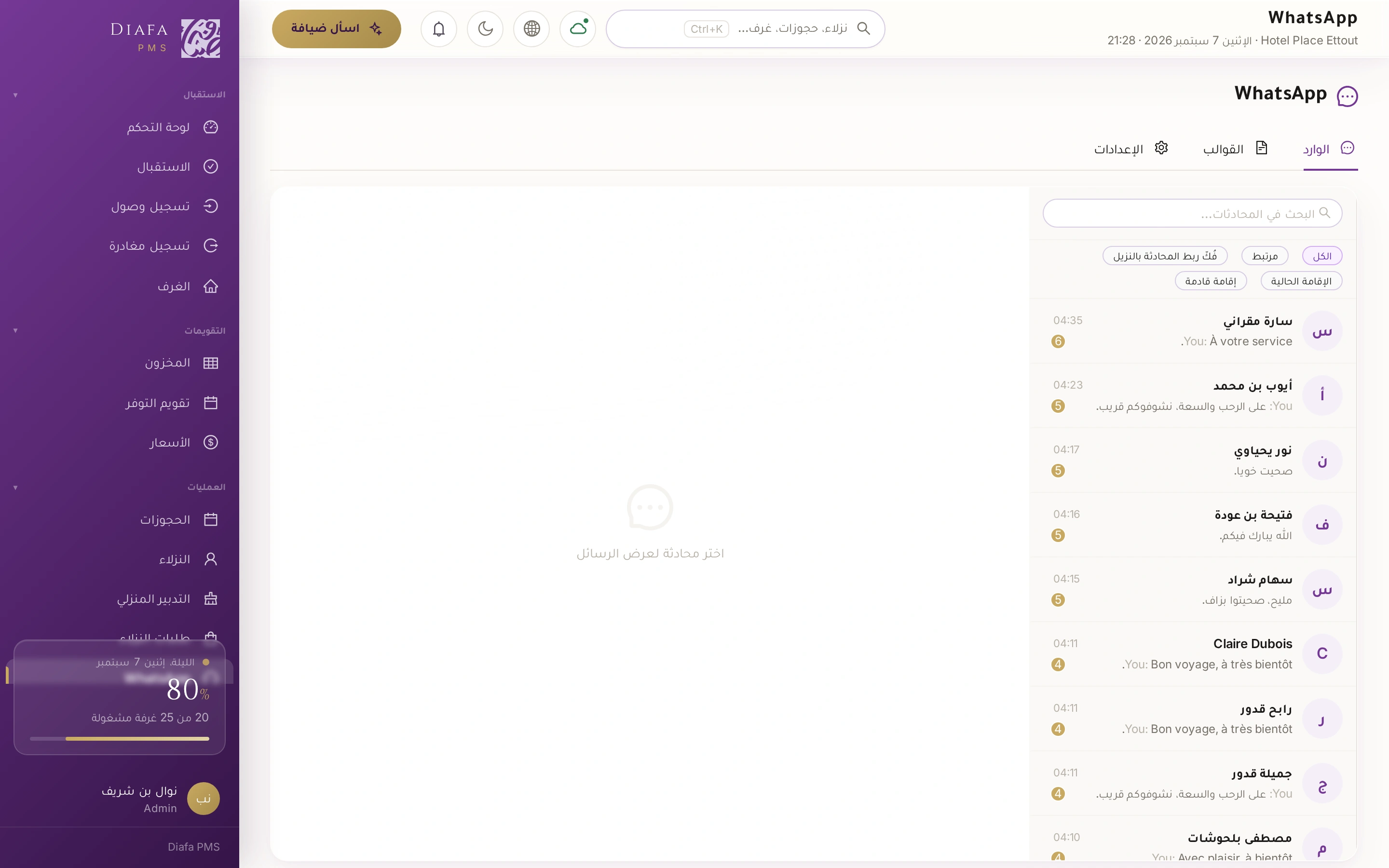Click Claire Dubois avatar letter C
This screenshot has width=1389, height=868.
pos(1322,654)
